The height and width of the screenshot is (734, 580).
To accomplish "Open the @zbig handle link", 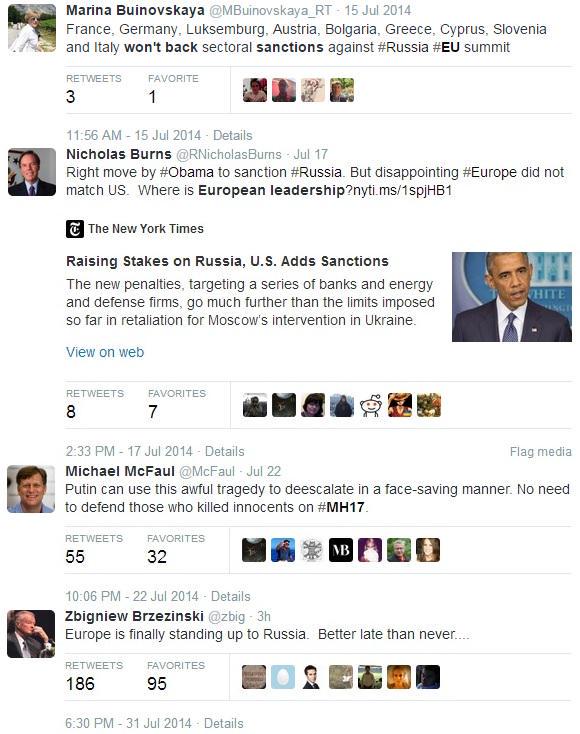I will pos(227,617).
